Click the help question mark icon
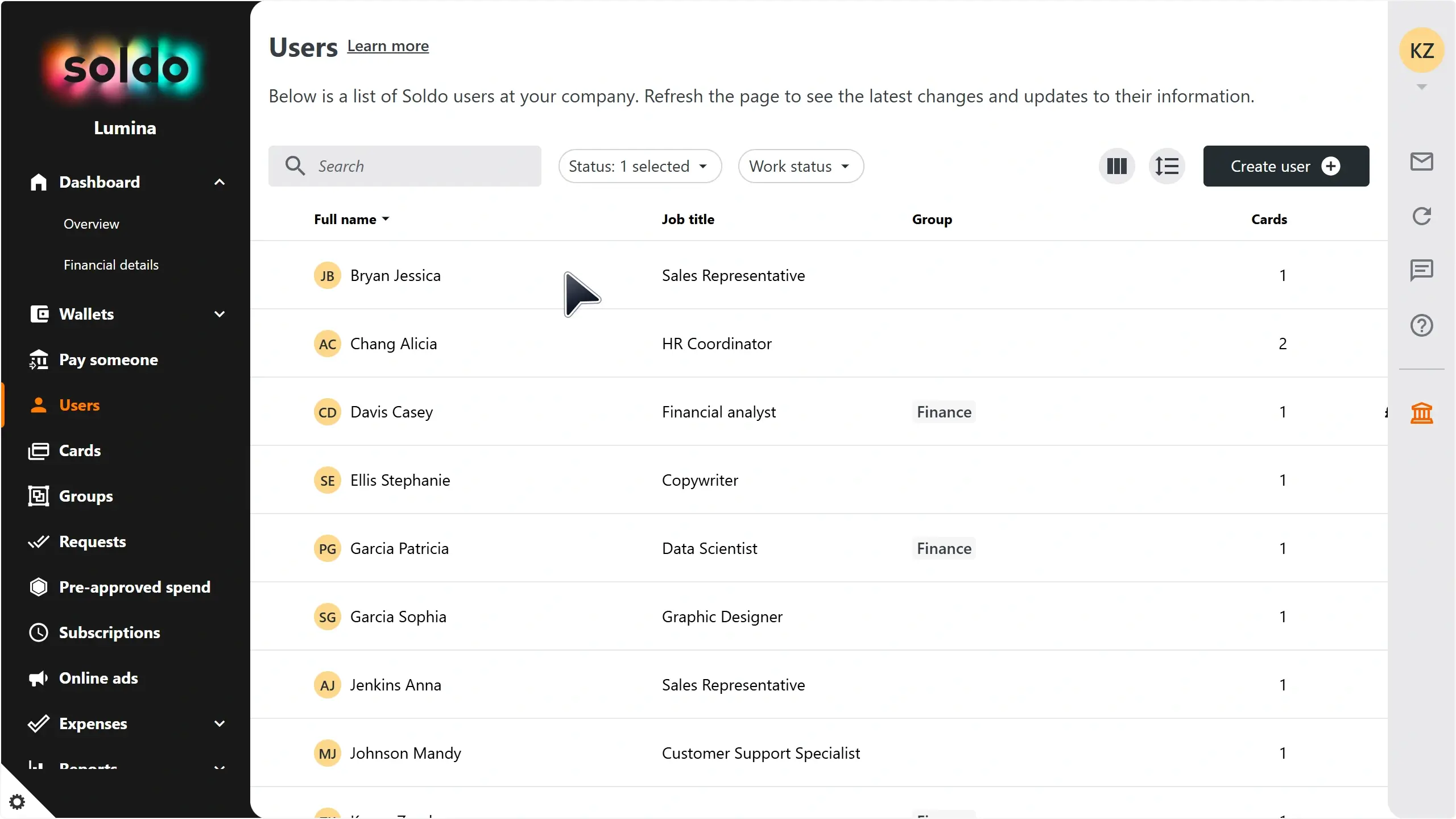 tap(1421, 325)
